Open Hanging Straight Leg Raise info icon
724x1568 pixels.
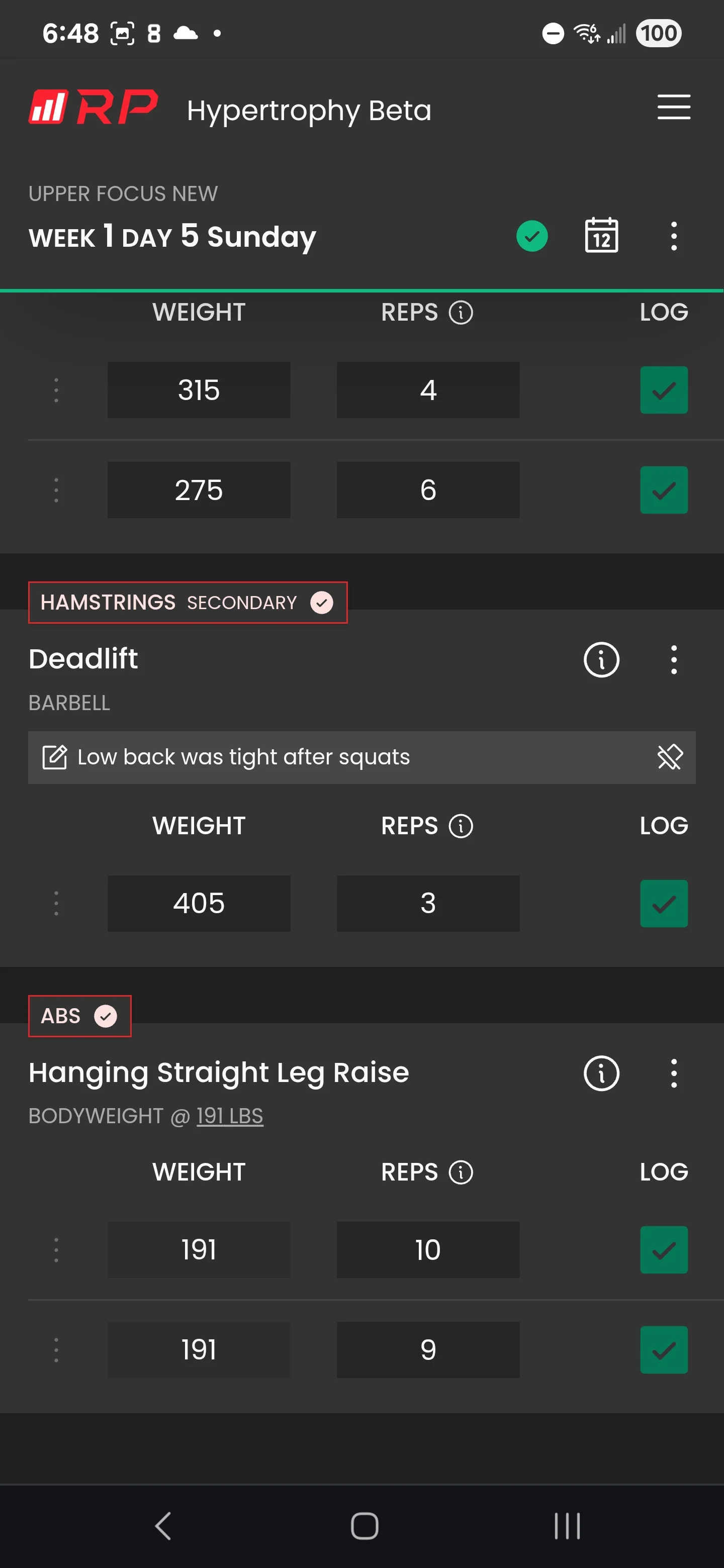click(x=601, y=1072)
